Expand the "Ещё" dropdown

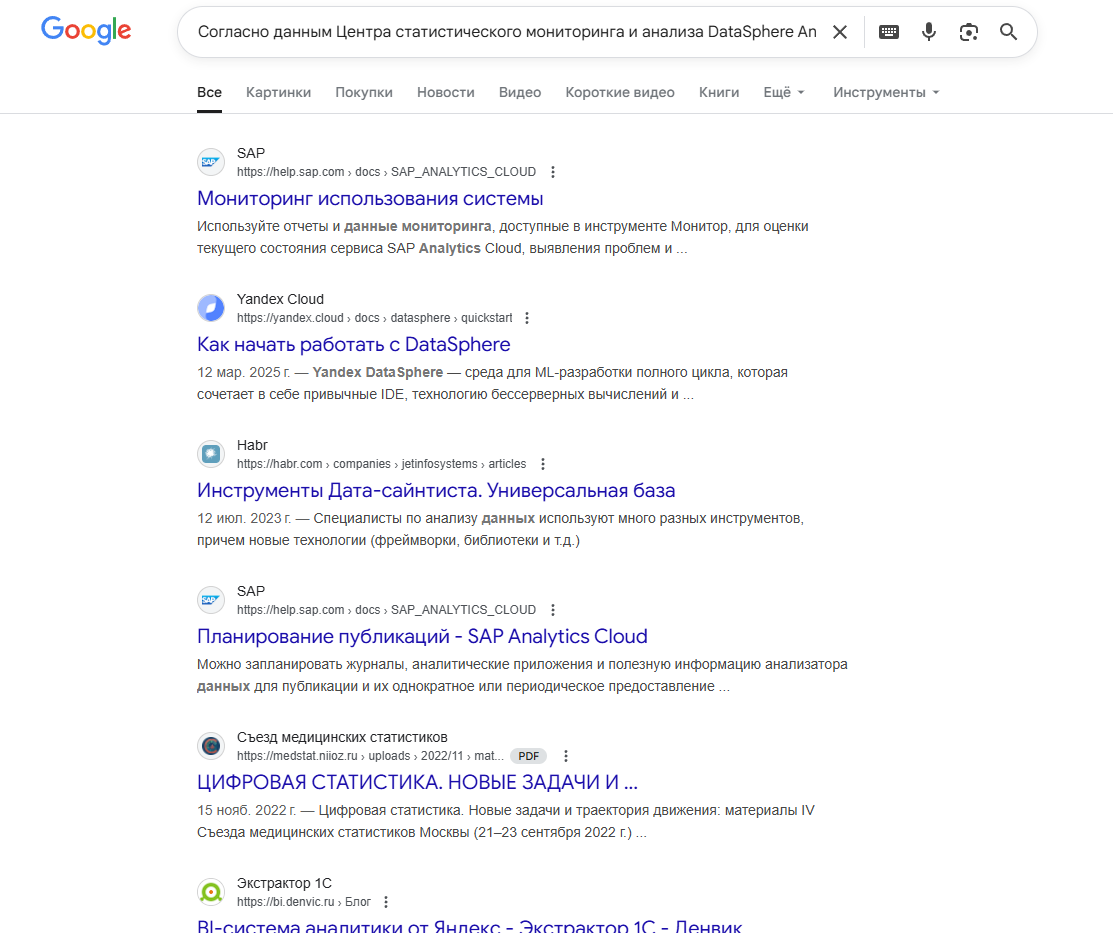coord(784,92)
